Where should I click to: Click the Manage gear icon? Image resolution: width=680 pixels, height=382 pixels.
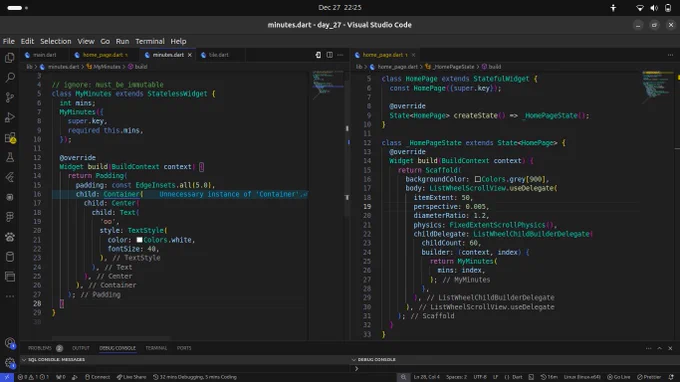coord(10,362)
